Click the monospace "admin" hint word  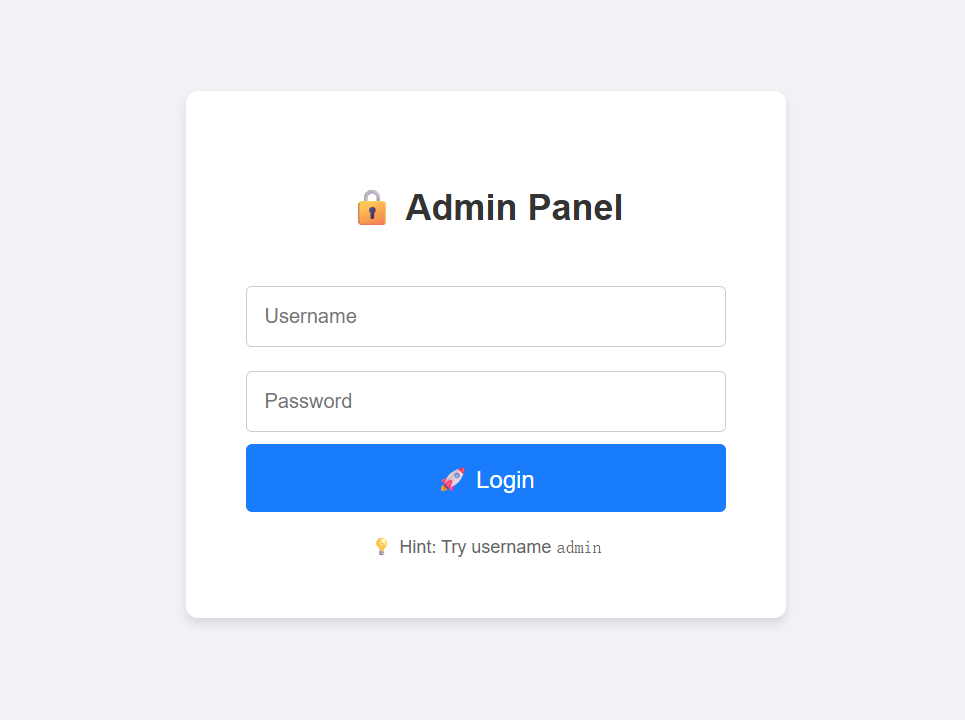click(579, 548)
